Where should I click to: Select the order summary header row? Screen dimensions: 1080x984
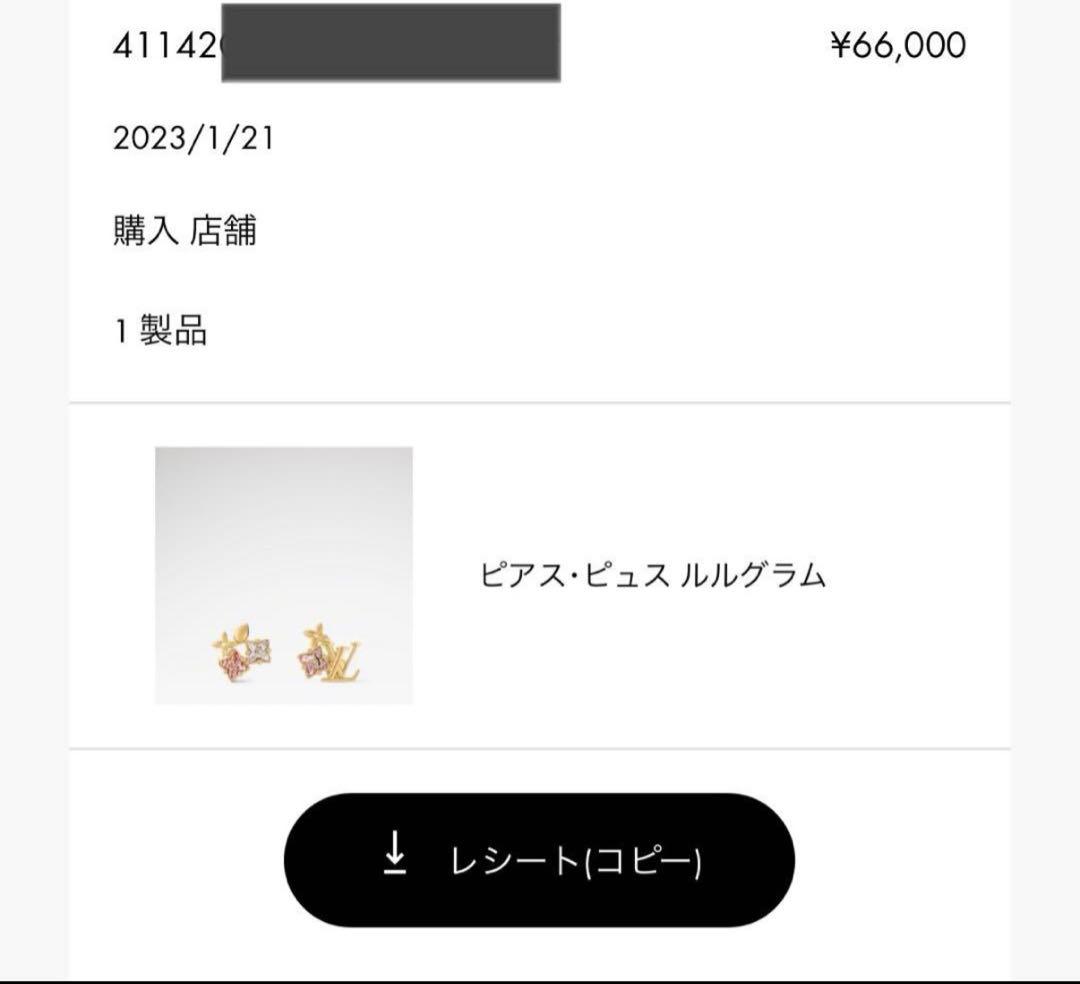(540, 44)
